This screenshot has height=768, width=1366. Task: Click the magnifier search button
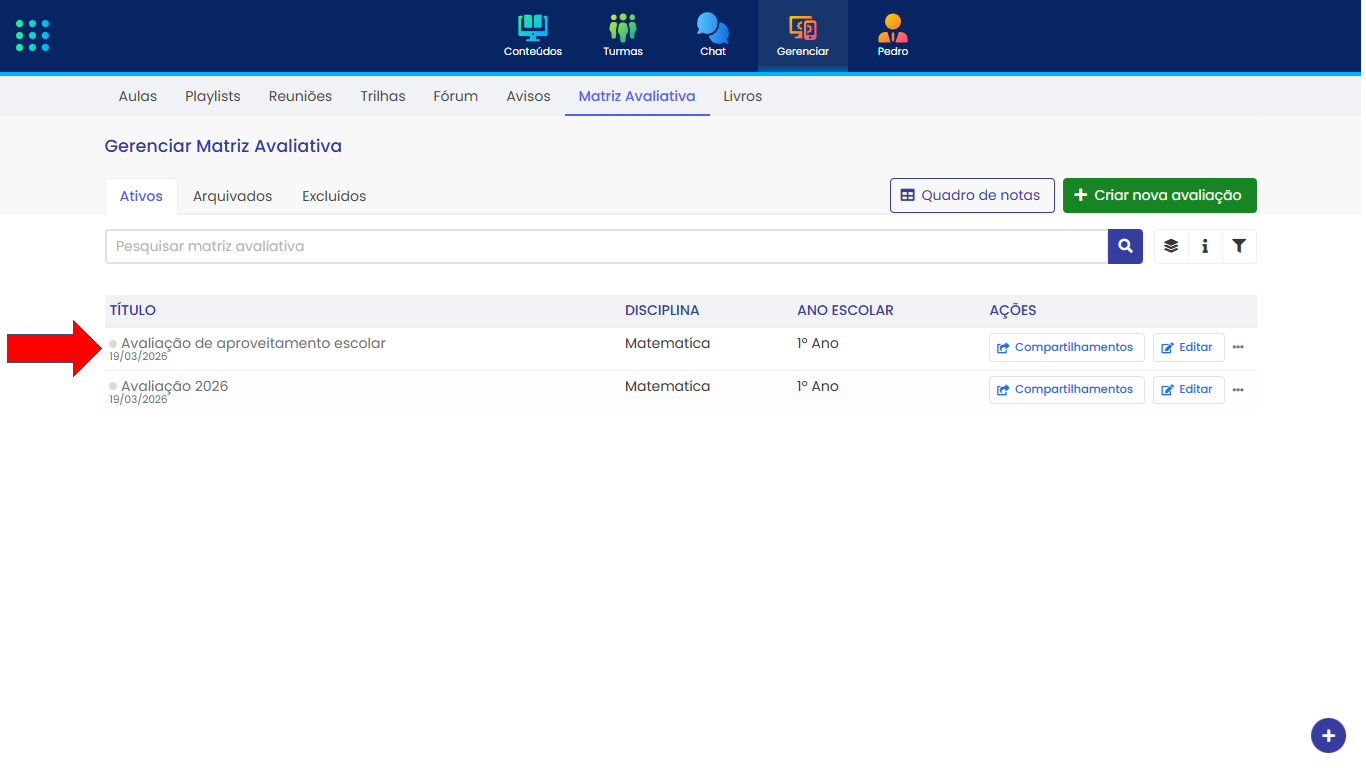tap(1125, 246)
